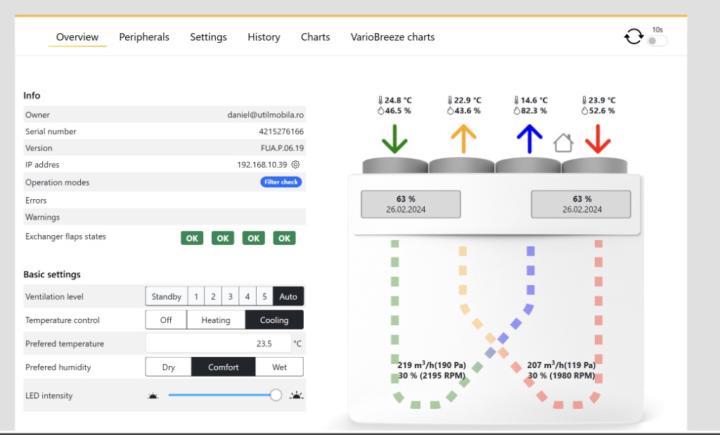This screenshot has height=435, width=720.
Task: Click the house icon between arrows
Action: tap(563, 143)
